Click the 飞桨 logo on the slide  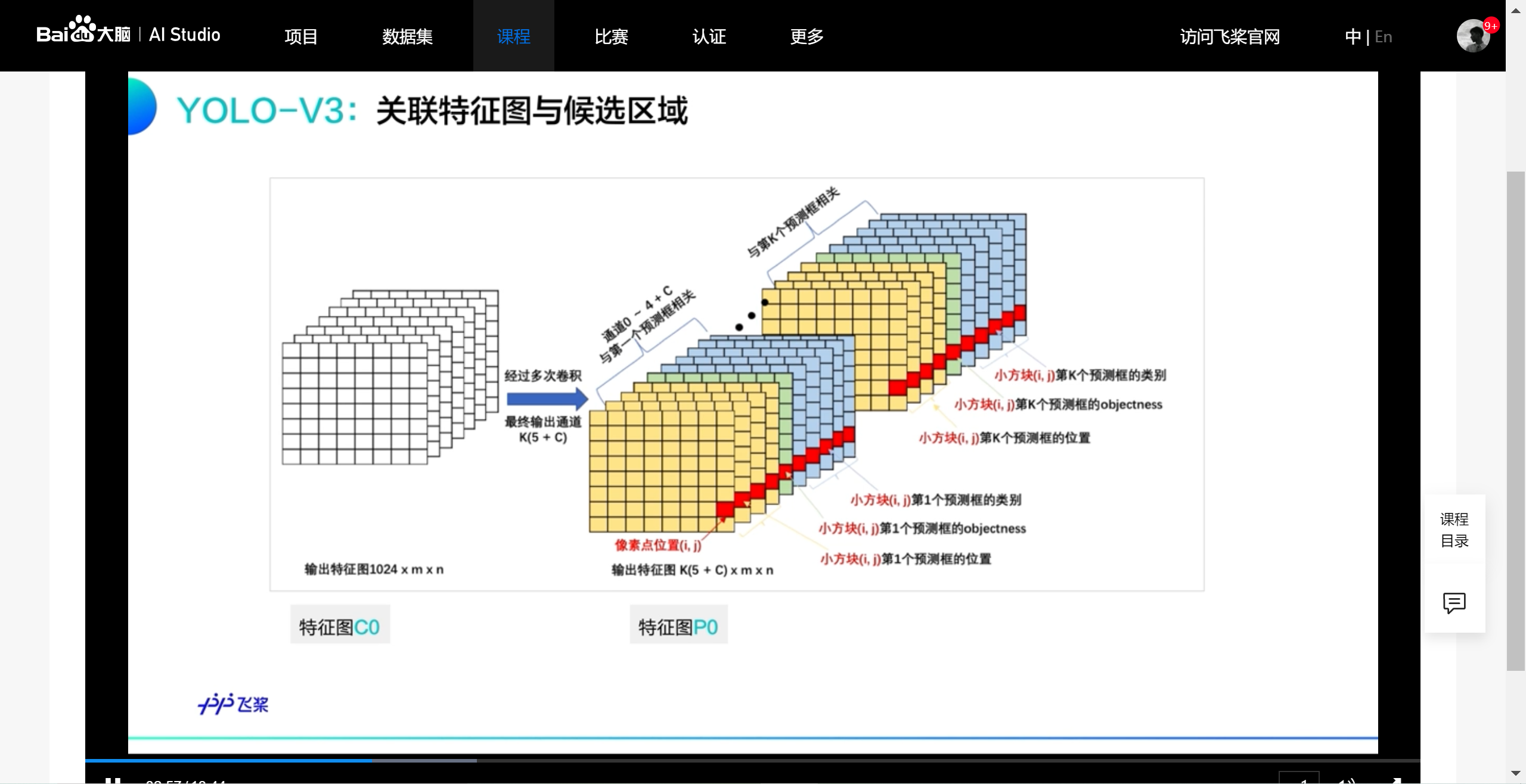tap(234, 704)
